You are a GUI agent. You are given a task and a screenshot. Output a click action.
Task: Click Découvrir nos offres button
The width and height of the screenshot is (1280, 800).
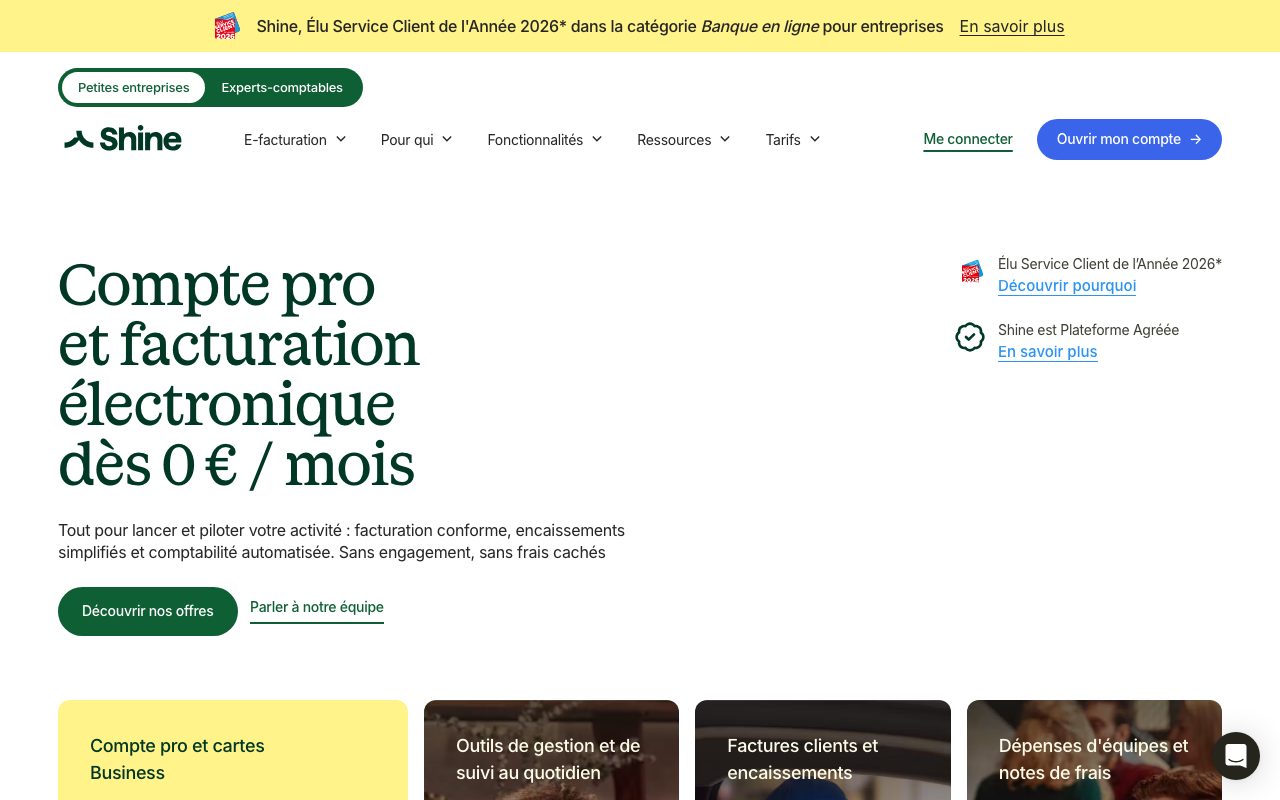148,611
